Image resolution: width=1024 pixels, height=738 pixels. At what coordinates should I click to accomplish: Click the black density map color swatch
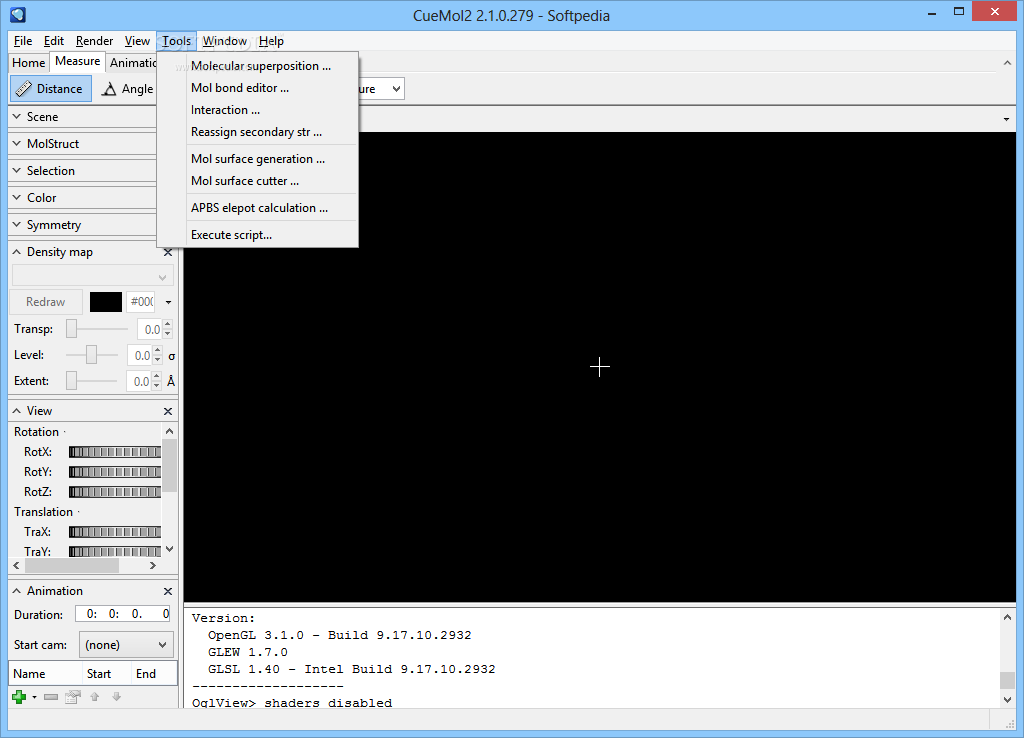106,302
